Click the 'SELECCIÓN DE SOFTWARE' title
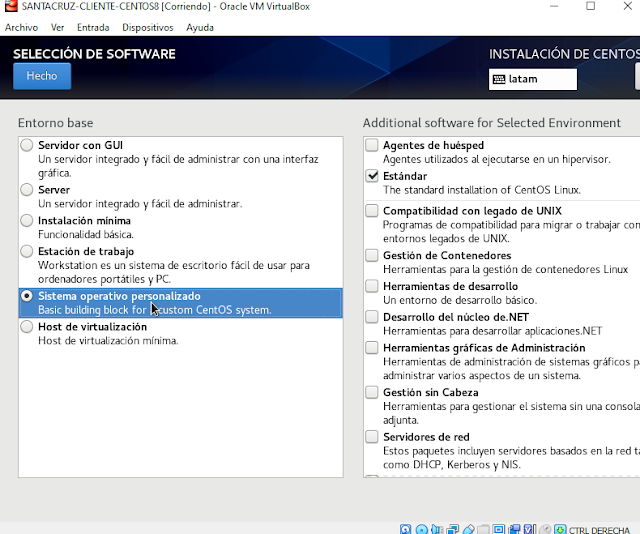Image resolution: width=640 pixels, height=534 pixels. [94, 54]
